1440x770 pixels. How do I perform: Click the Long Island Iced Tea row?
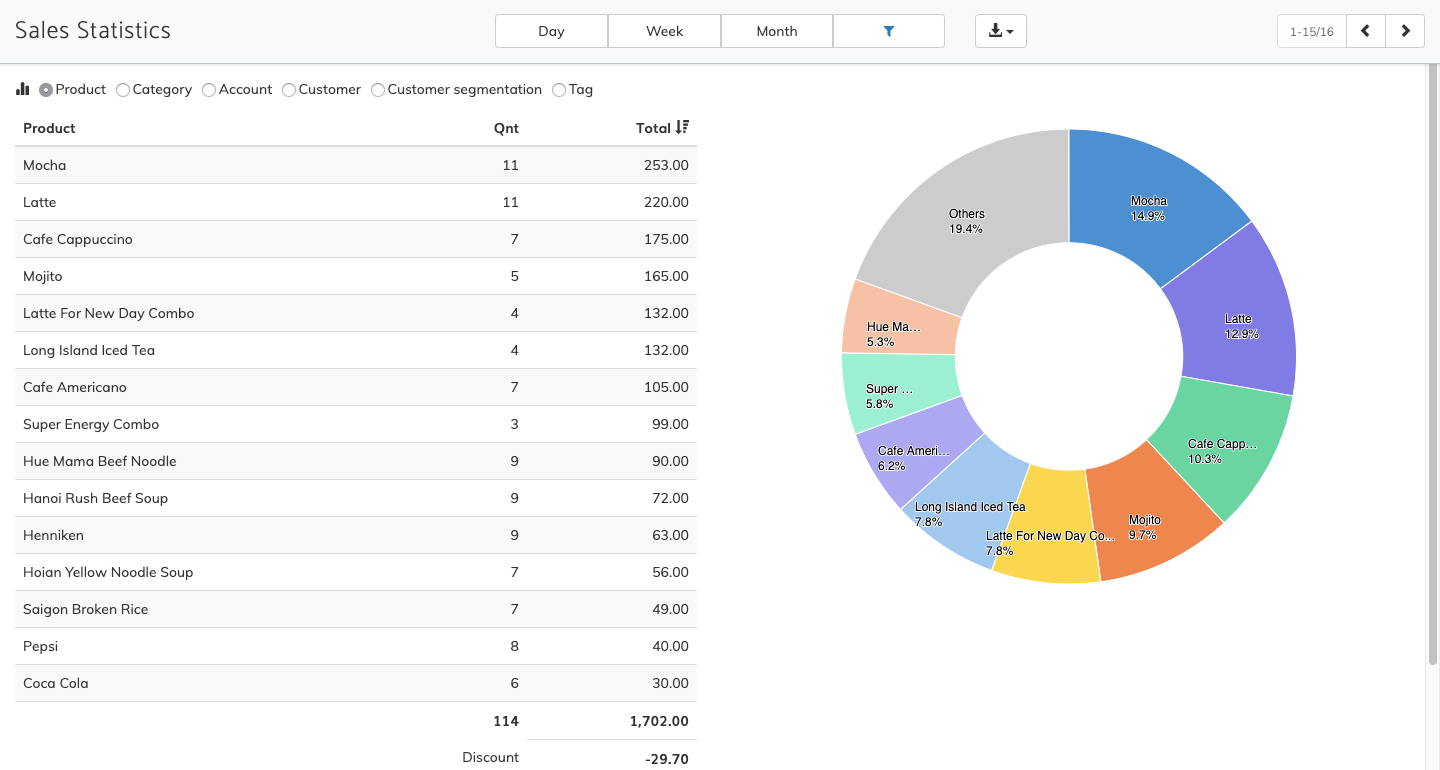[356, 350]
